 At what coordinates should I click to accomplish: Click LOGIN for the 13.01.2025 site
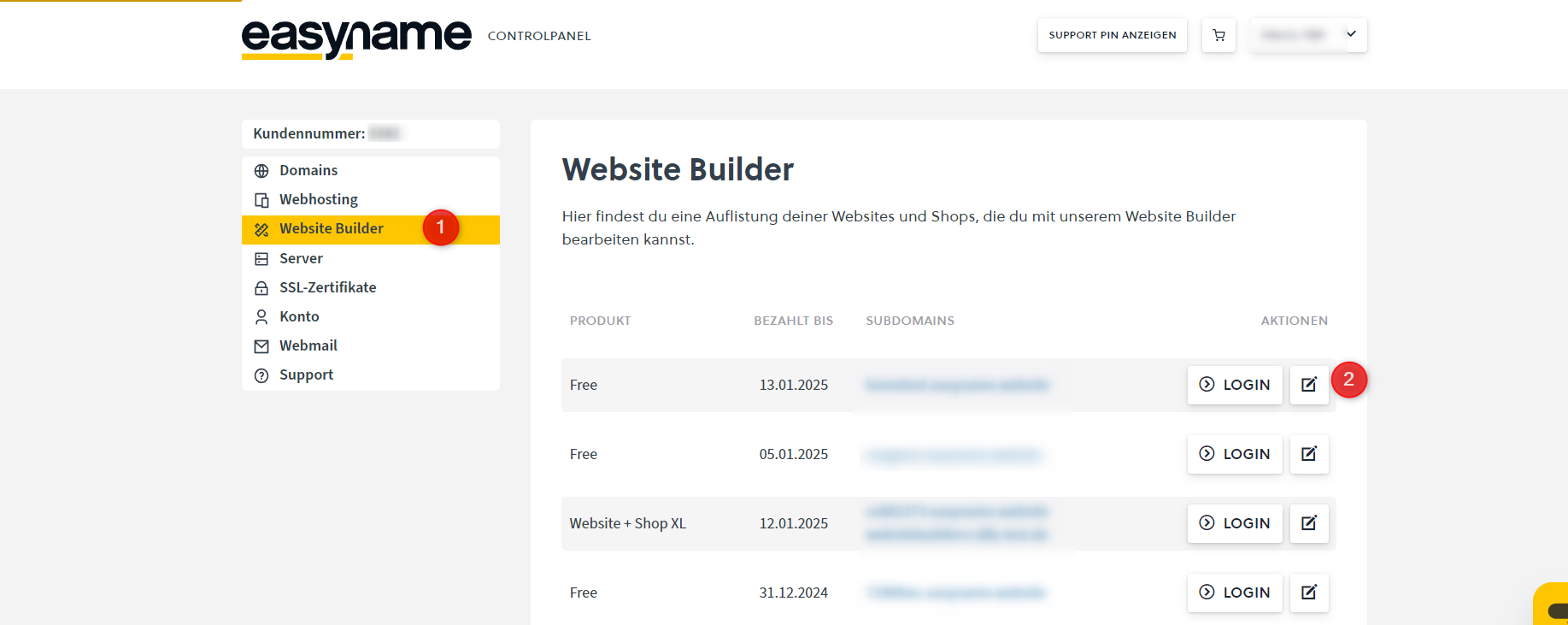pyautogui.click(x=1235, y=385)
